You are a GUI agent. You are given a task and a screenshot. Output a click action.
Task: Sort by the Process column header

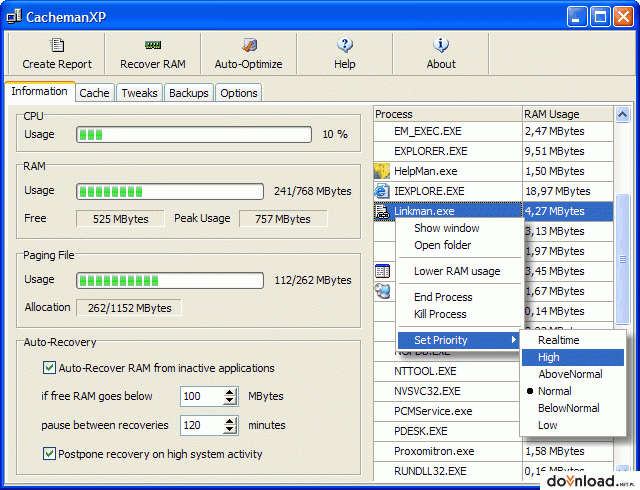tap(448, 114)
